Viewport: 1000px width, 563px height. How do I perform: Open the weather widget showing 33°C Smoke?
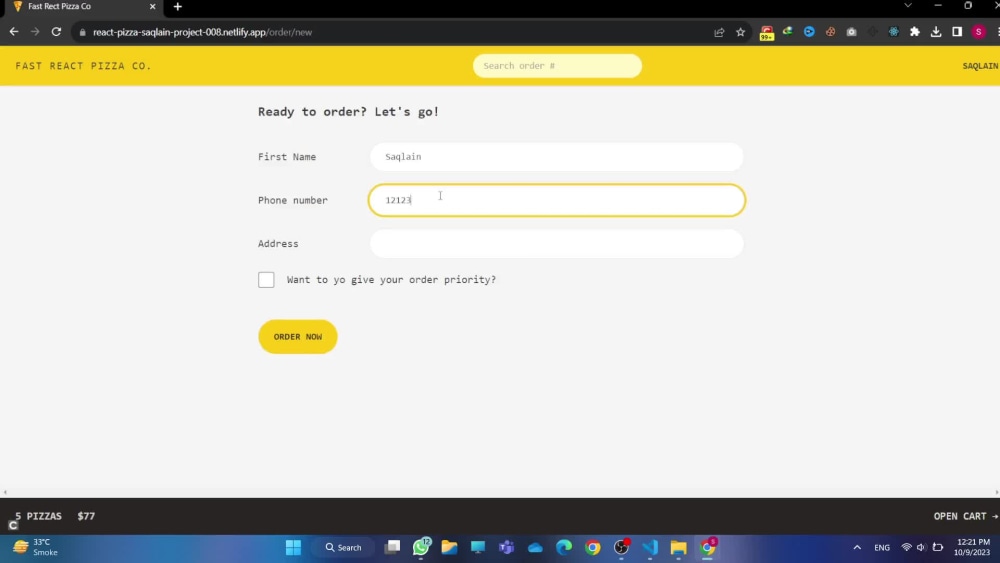[x=35, y=547]
